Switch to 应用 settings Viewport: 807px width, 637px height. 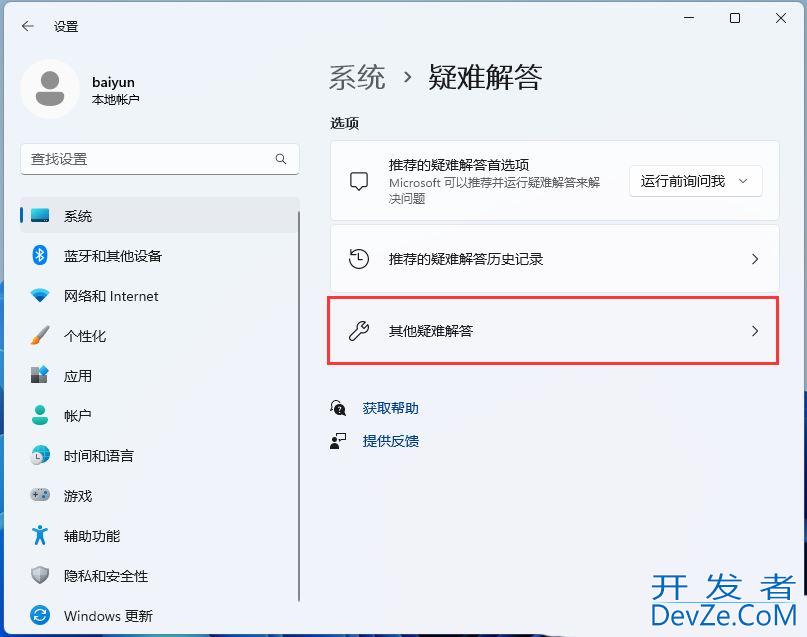coord(159,376)
